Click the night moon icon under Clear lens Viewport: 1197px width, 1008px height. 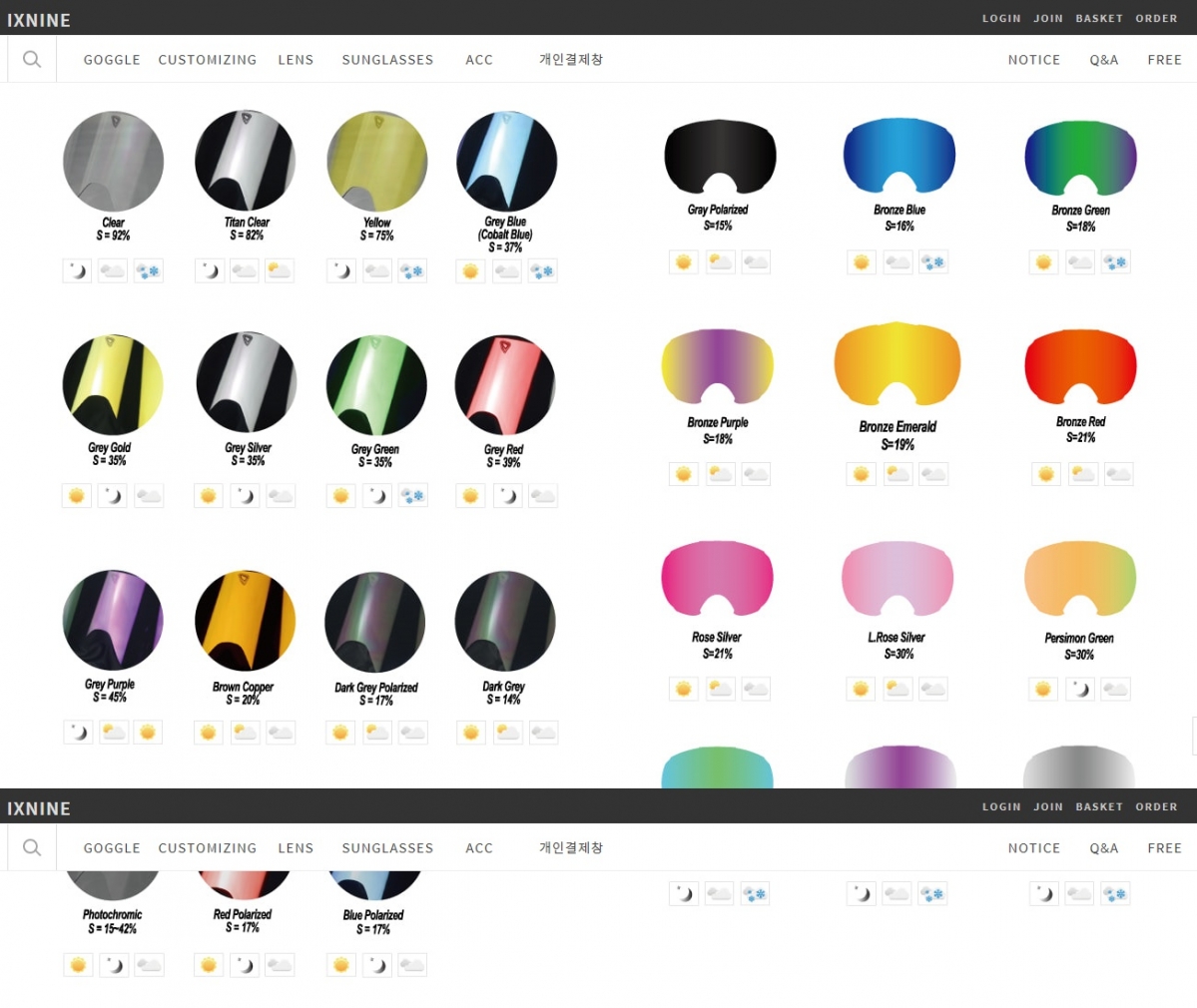(77, 270)
